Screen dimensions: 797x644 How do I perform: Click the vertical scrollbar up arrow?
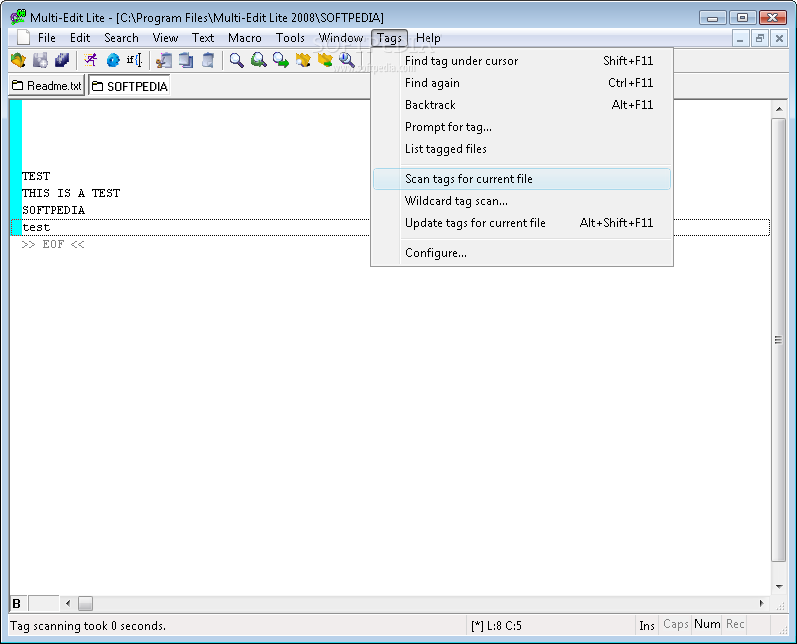pyautogui.click(x=779, y=109)
